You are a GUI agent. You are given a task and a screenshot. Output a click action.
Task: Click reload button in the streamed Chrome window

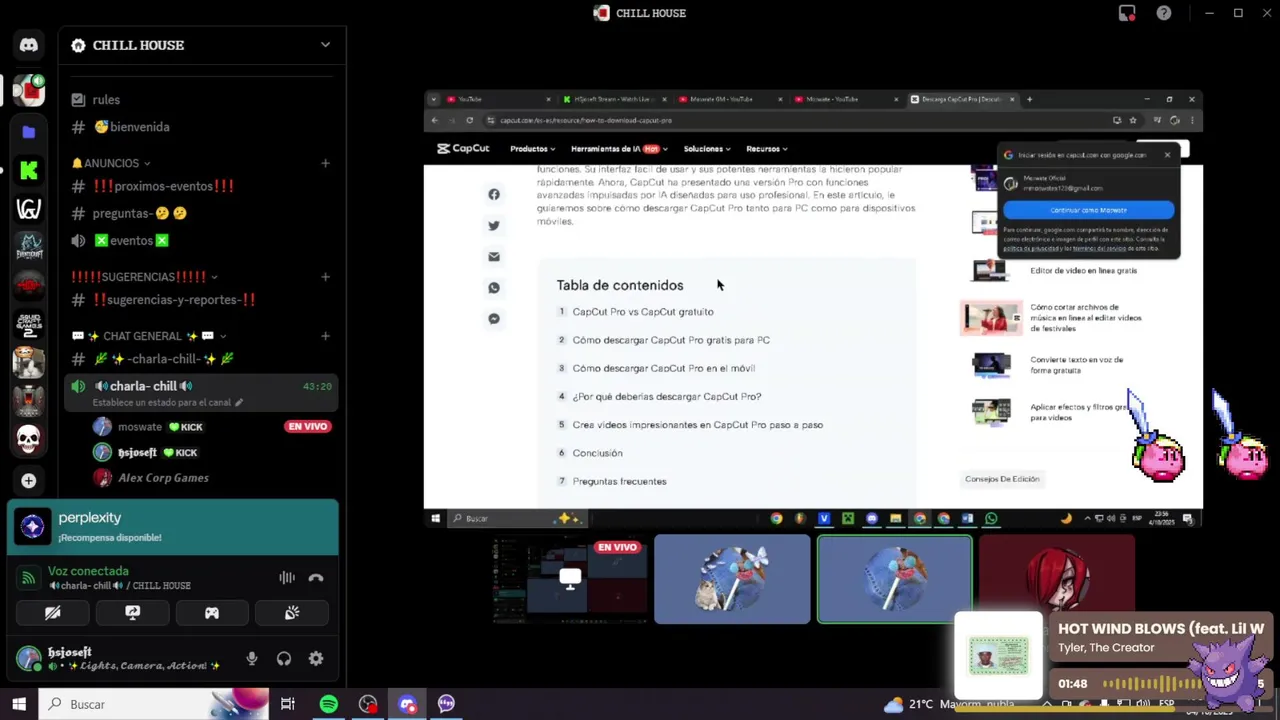click(469, 120)
